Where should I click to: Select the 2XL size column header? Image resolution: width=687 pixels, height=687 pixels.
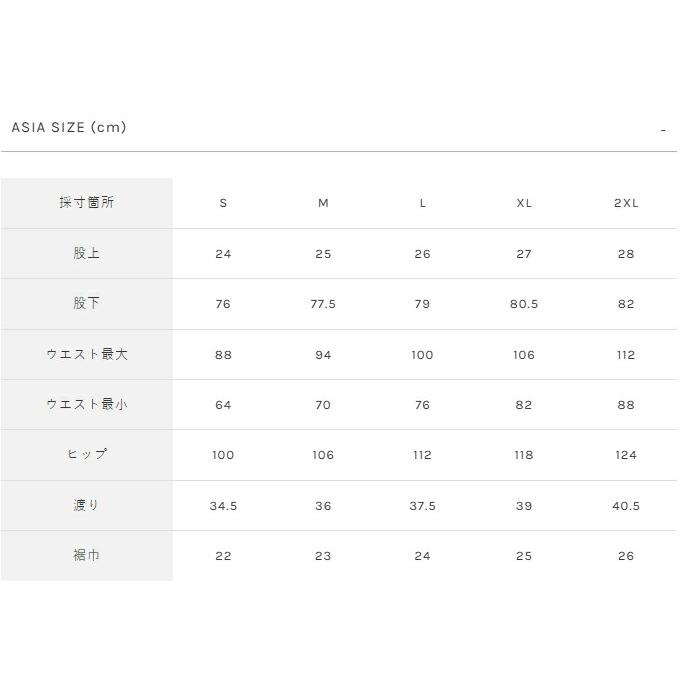626,203
